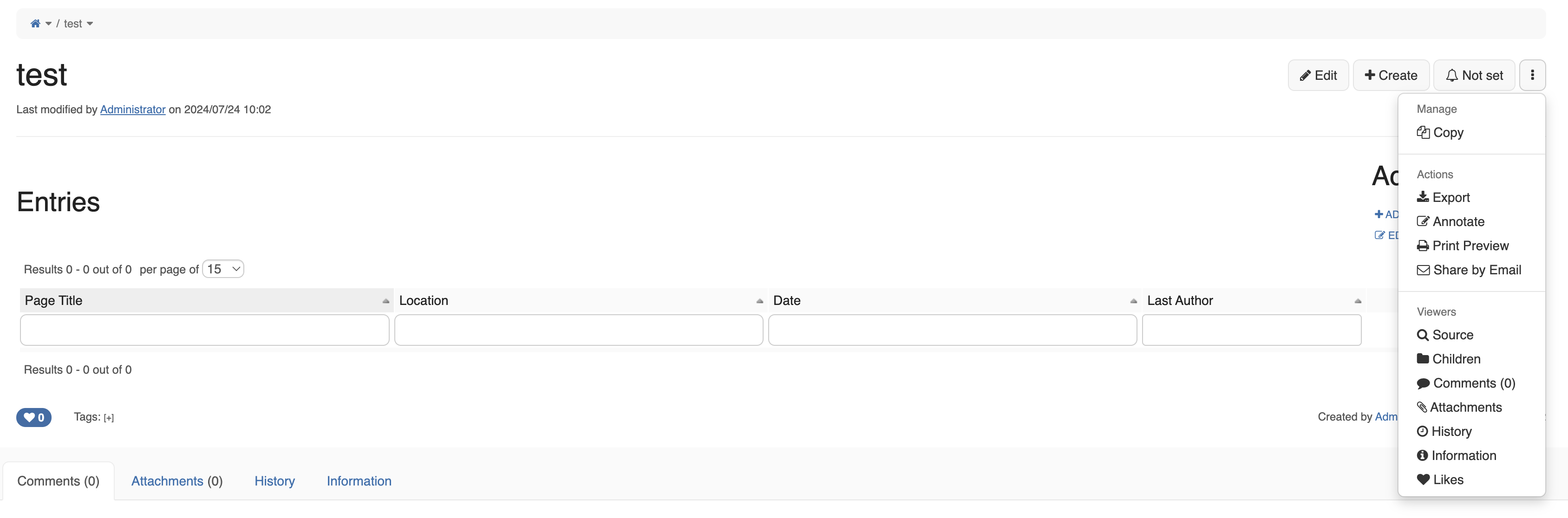Choose Copy in the Manage section
Image resolution: width=1568 pixels, height=518 pixels.
pyautogui.click(x=1440, y=133)
